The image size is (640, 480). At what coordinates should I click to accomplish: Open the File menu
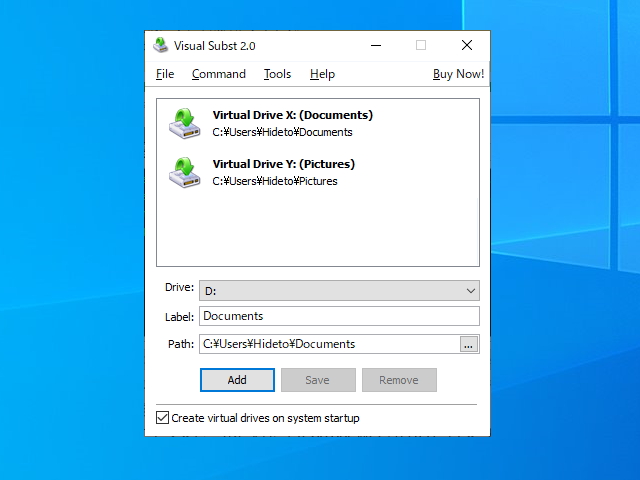(165, 74)
